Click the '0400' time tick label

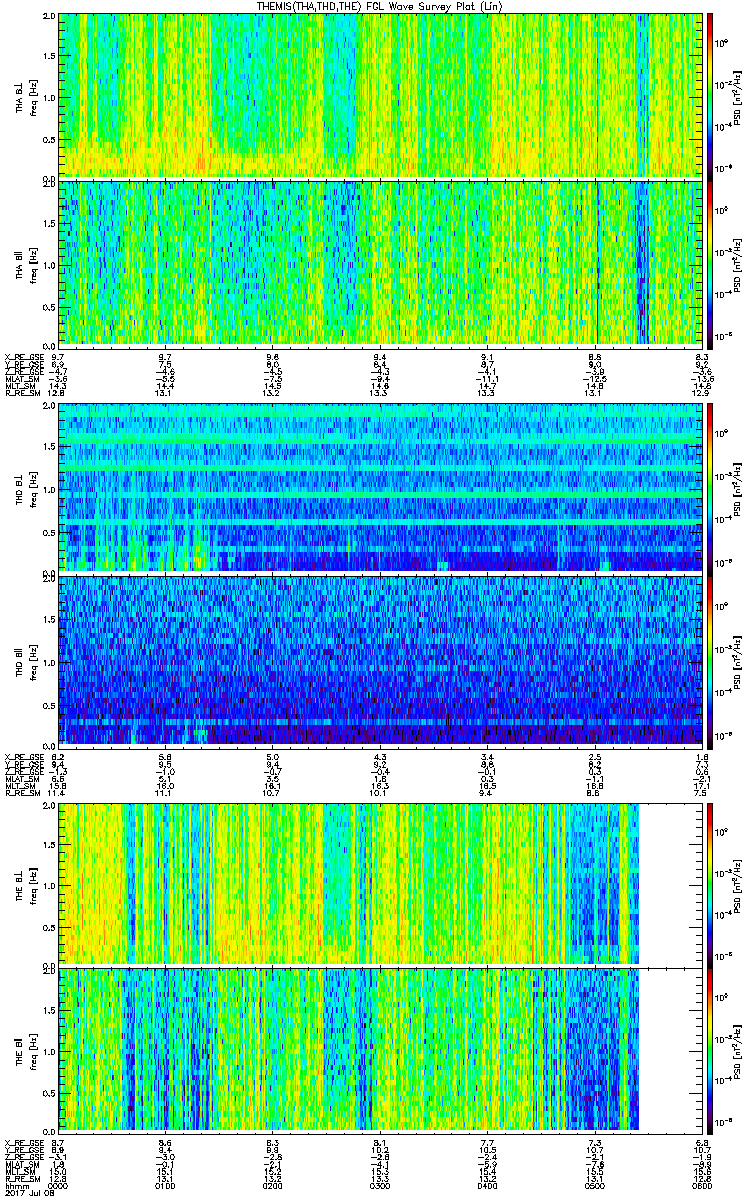pyautogui.click(x=487, y=1184)
